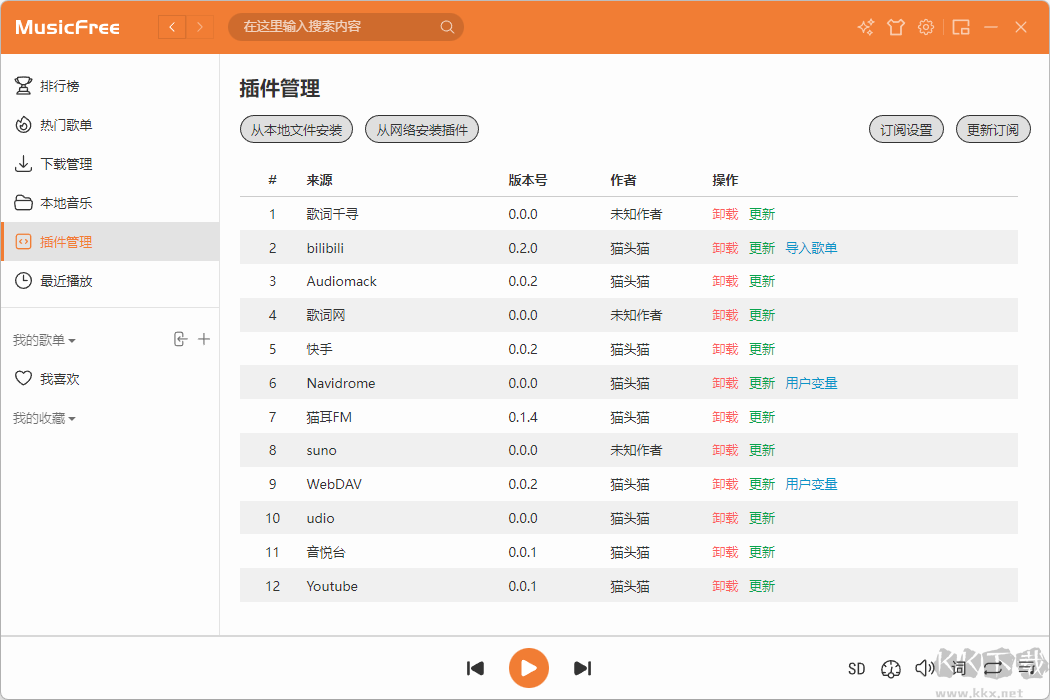Open 用户变量 for WebDAV
The height and width of the screenshot is (700, 1050).
pyautogui.click(x=811, y=484)
